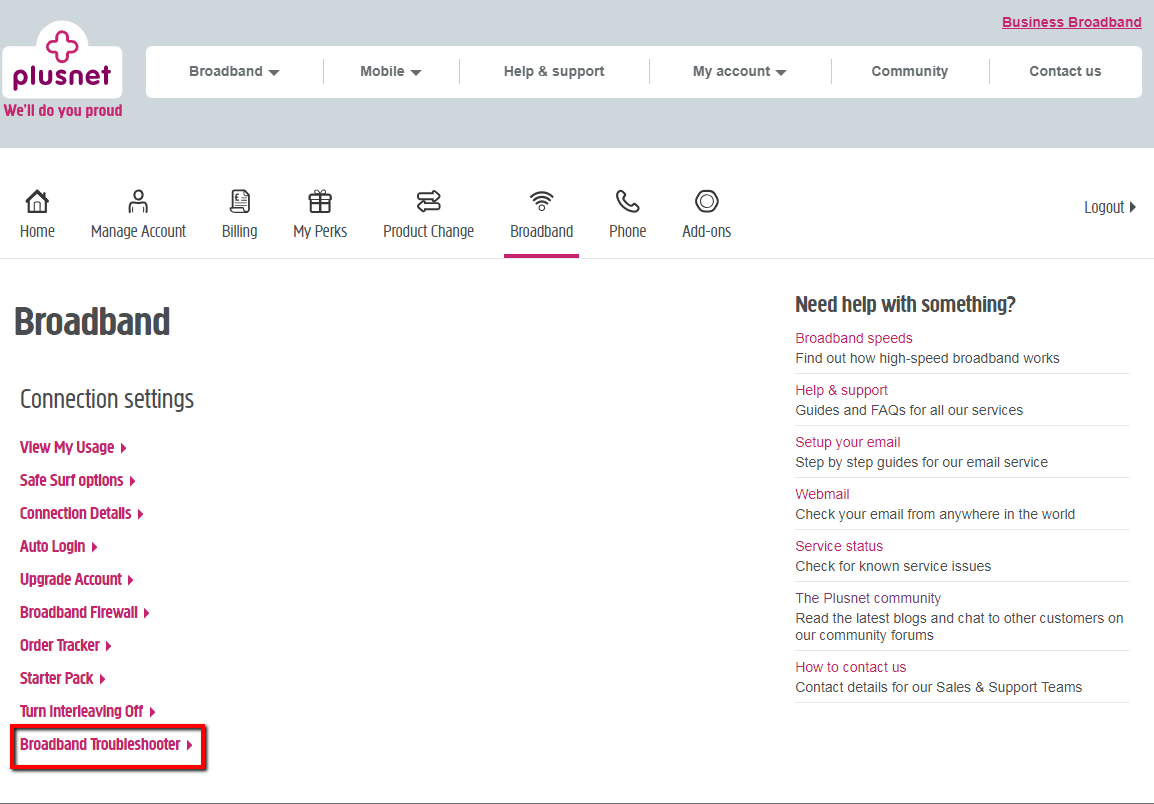Open Product Change via its arrows icon
This screenshot has height=804, width=1154.
(428, 213)
